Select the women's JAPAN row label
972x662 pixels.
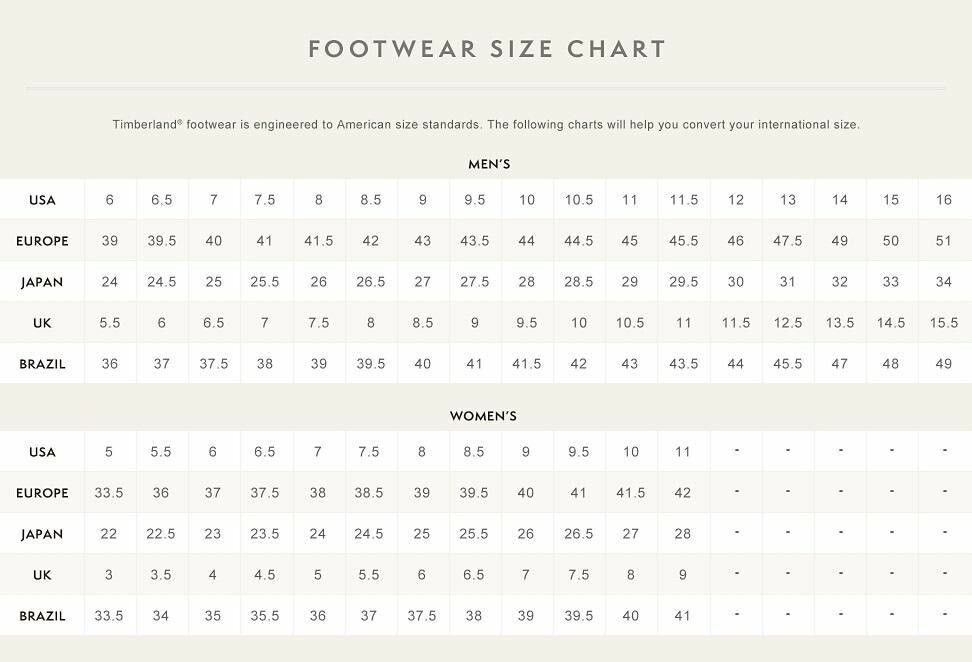(42, 534)
